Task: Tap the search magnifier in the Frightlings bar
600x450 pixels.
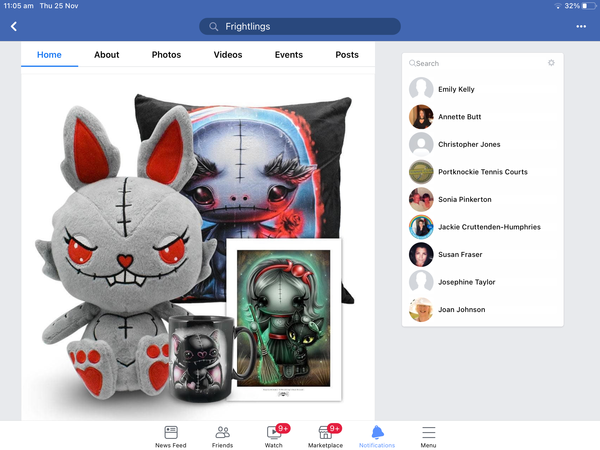Action: 214,26
